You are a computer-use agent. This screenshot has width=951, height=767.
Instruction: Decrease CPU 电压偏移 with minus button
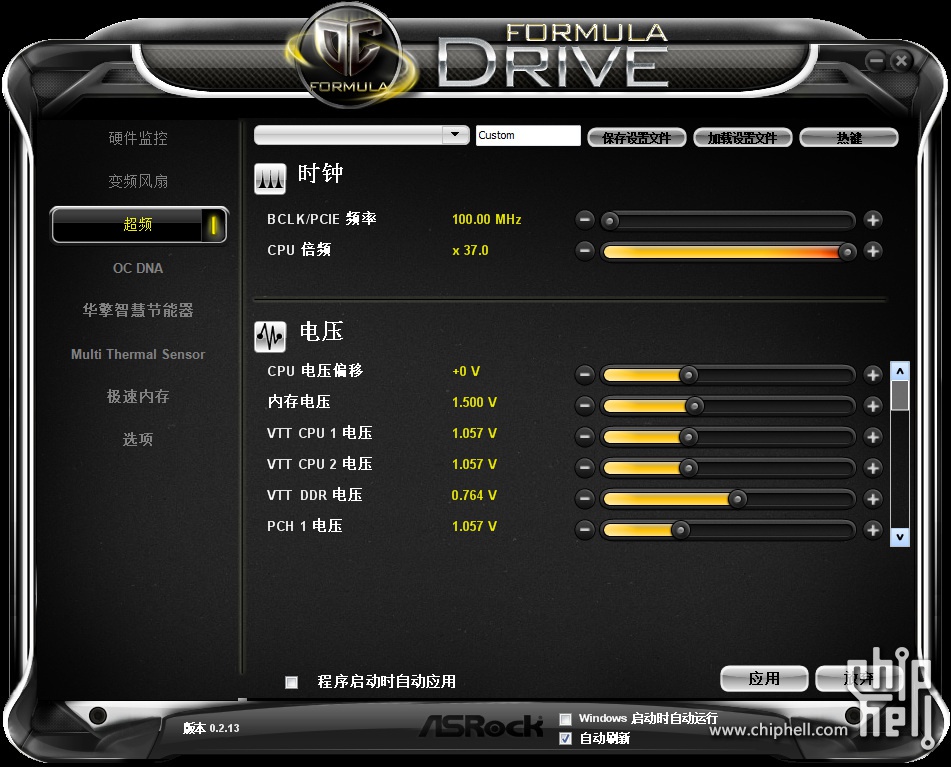(585, 375)
